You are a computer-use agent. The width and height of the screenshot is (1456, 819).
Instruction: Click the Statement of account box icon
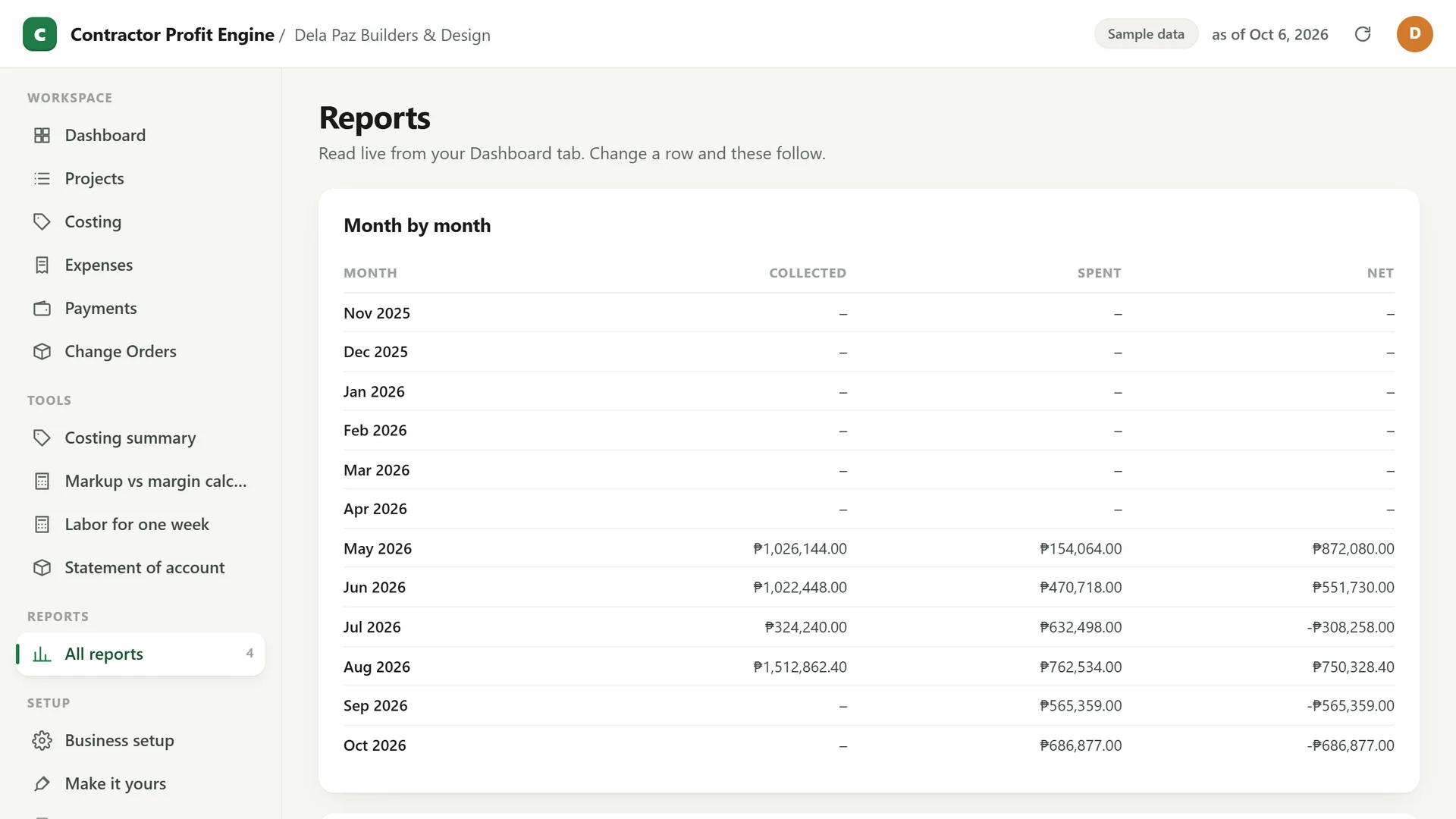click(42, 567)
